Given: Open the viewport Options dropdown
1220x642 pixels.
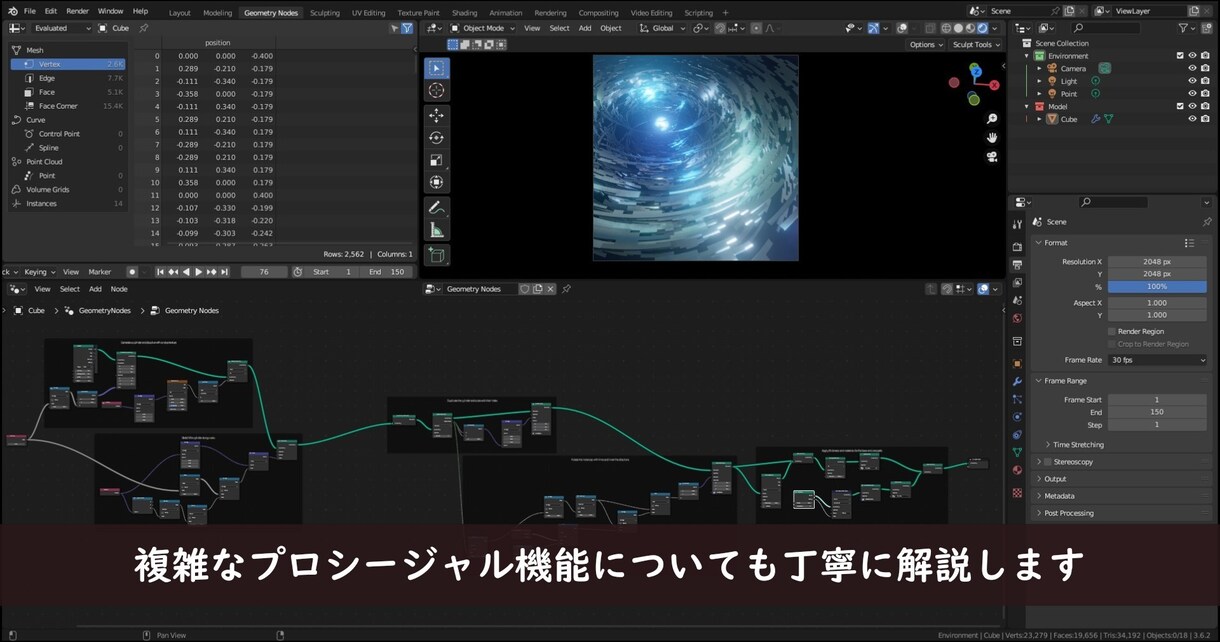Looking at the screenshot, I should click(925, 45).
